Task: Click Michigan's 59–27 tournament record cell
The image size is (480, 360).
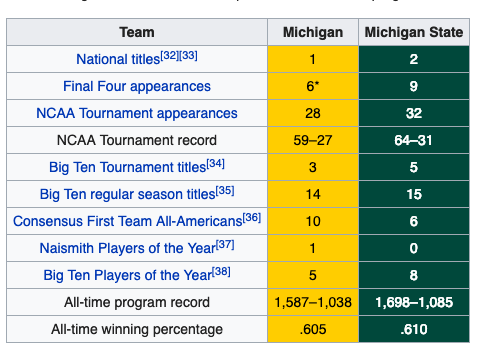Action: click(x=313, y=140)
